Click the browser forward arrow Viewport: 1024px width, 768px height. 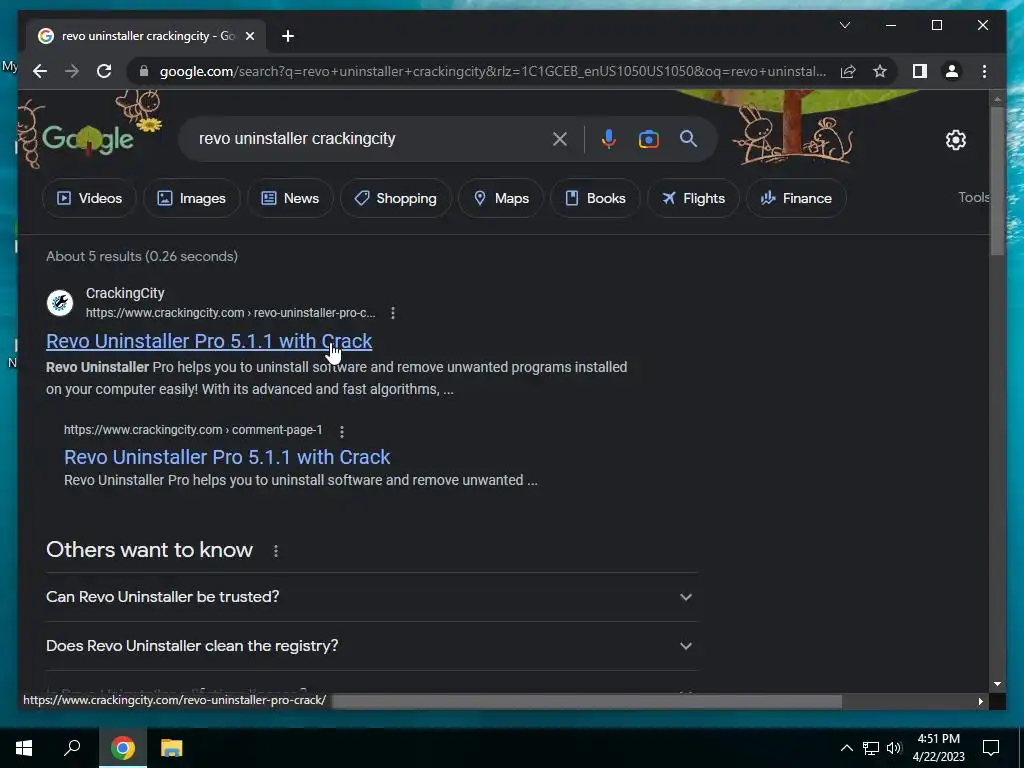pyautogui.click(x=72, y=71)
